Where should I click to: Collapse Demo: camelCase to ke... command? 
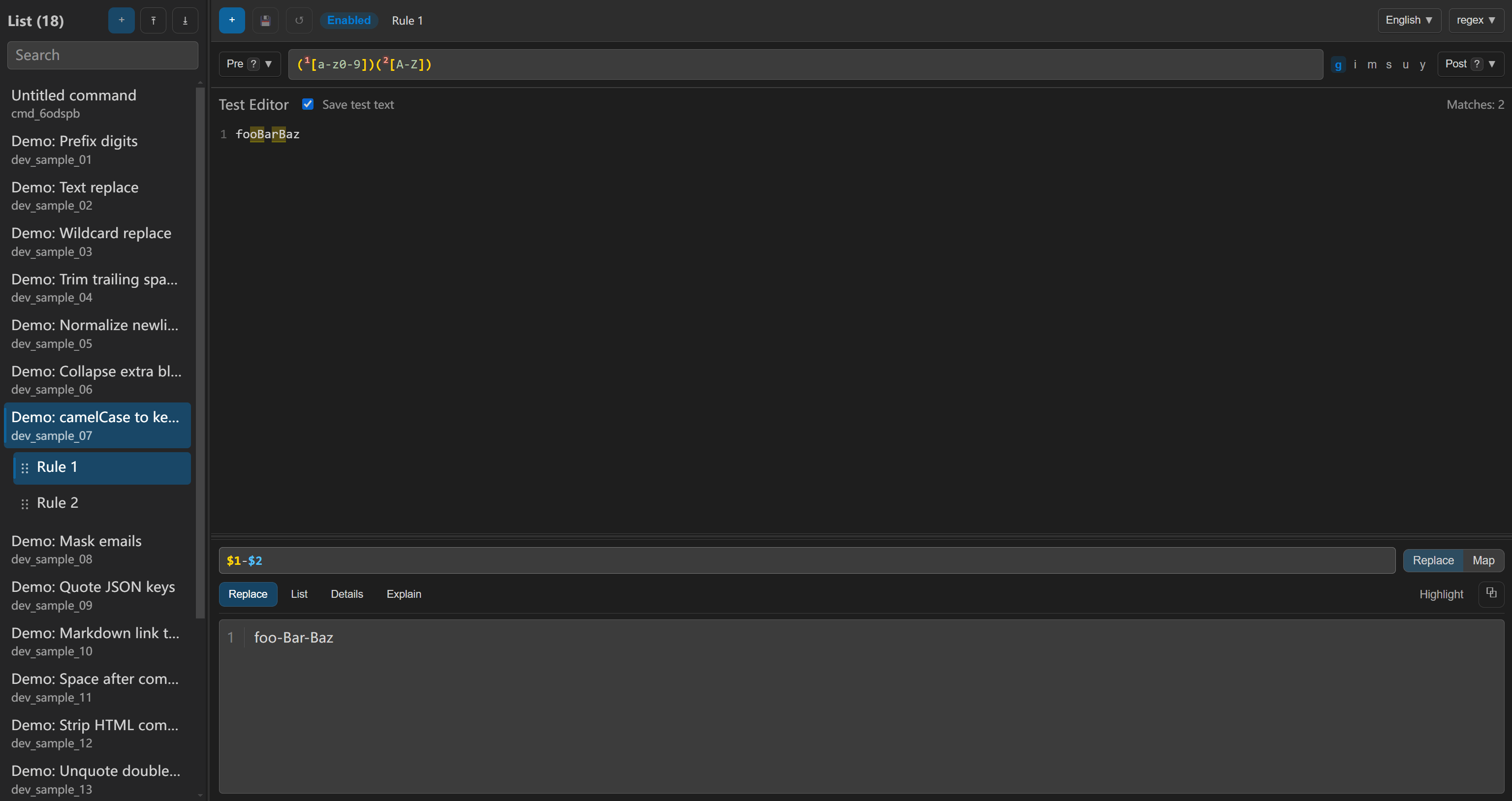97,426
